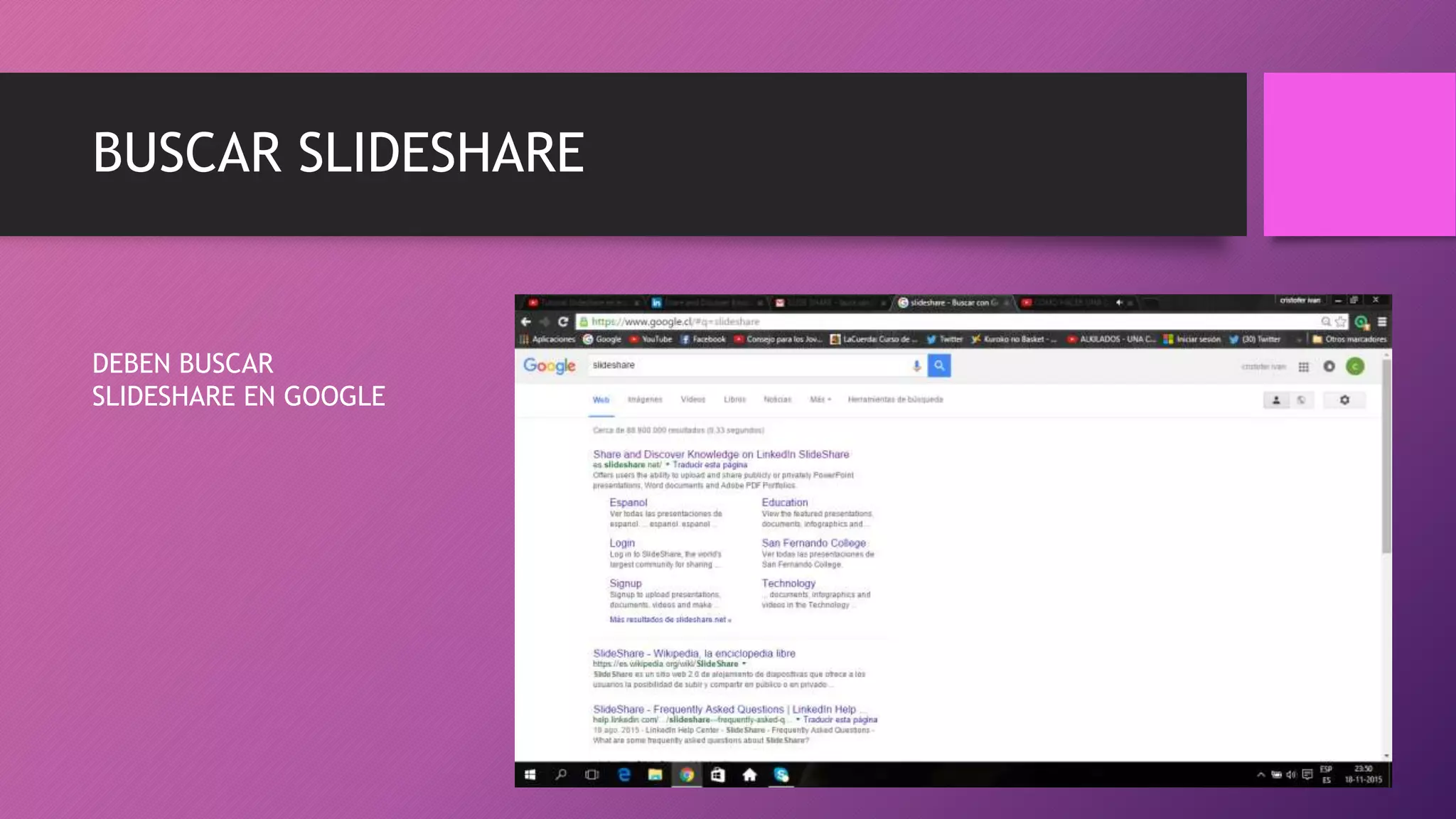Open the Action Center notifications icon
The height and width of the screenshot is (819, 1456).
tap(1307, 775)
